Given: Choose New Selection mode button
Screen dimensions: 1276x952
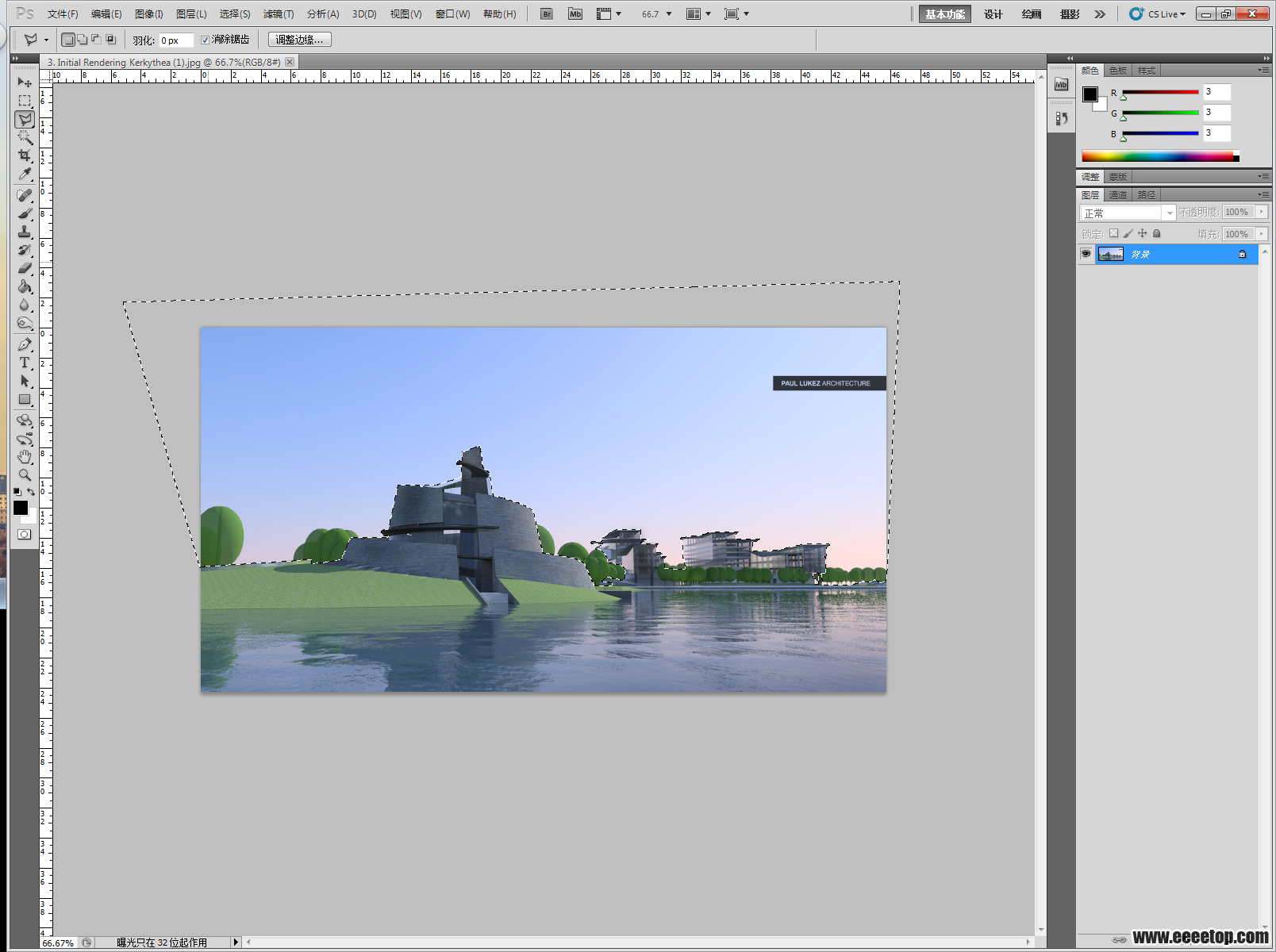Looking at the screenshot, I should (68, 40).
